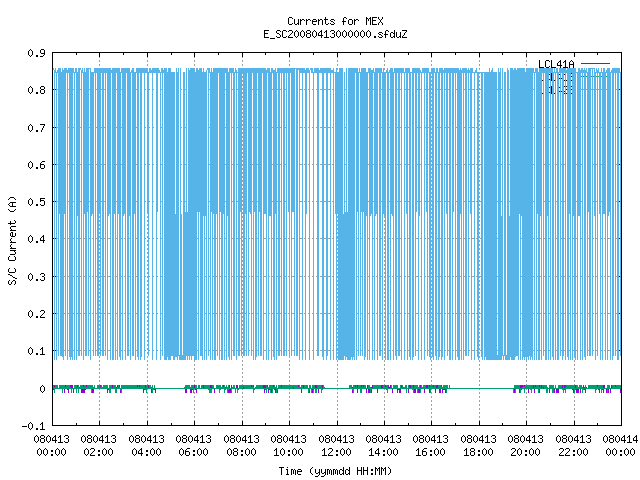
Task: Select the 'LCL41A' legend label
Action: (x=556, y=64)
